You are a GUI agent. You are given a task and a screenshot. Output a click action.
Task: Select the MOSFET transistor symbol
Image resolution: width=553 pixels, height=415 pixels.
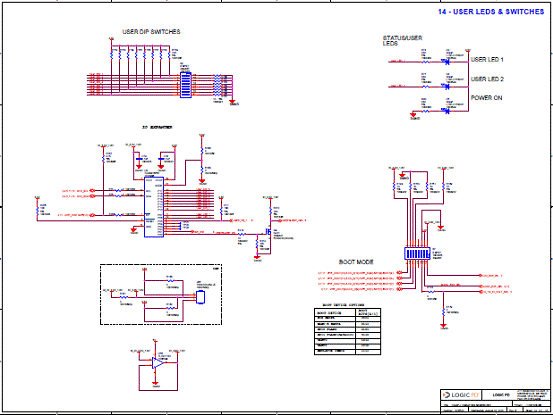tap(268, 232)
